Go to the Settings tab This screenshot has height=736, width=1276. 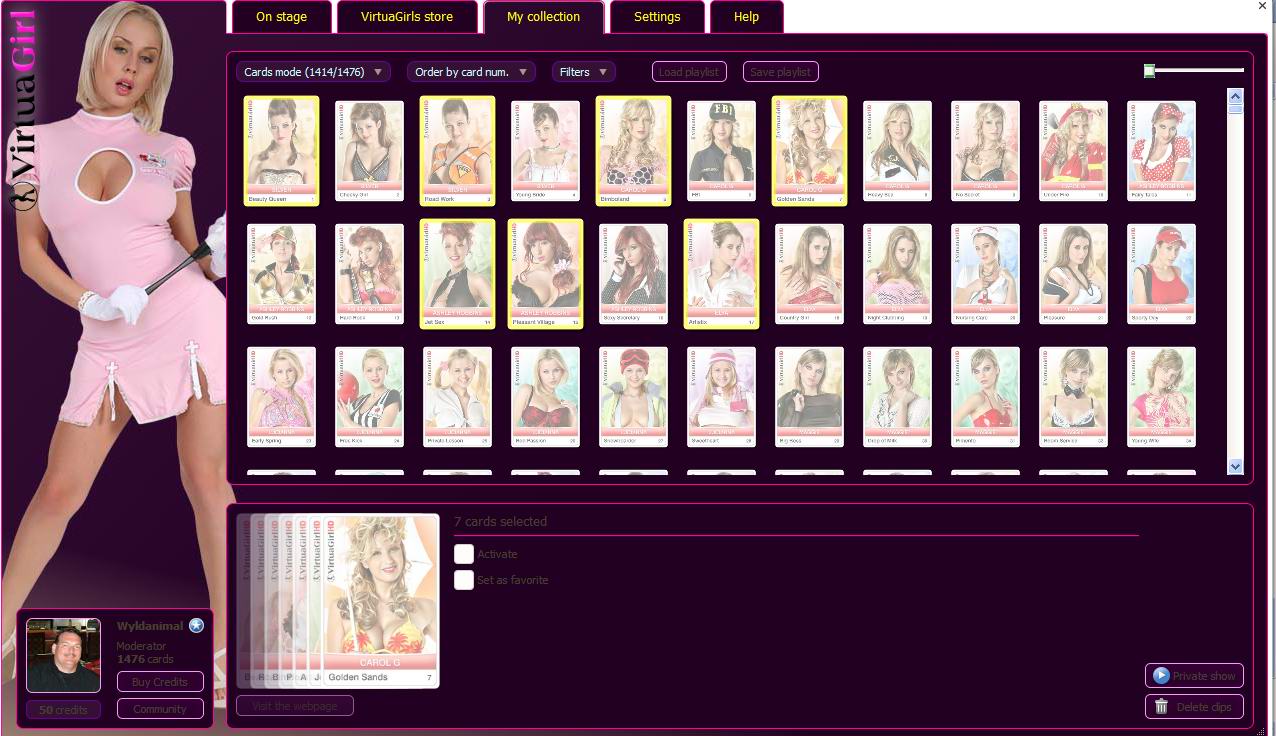click(657, 17)
